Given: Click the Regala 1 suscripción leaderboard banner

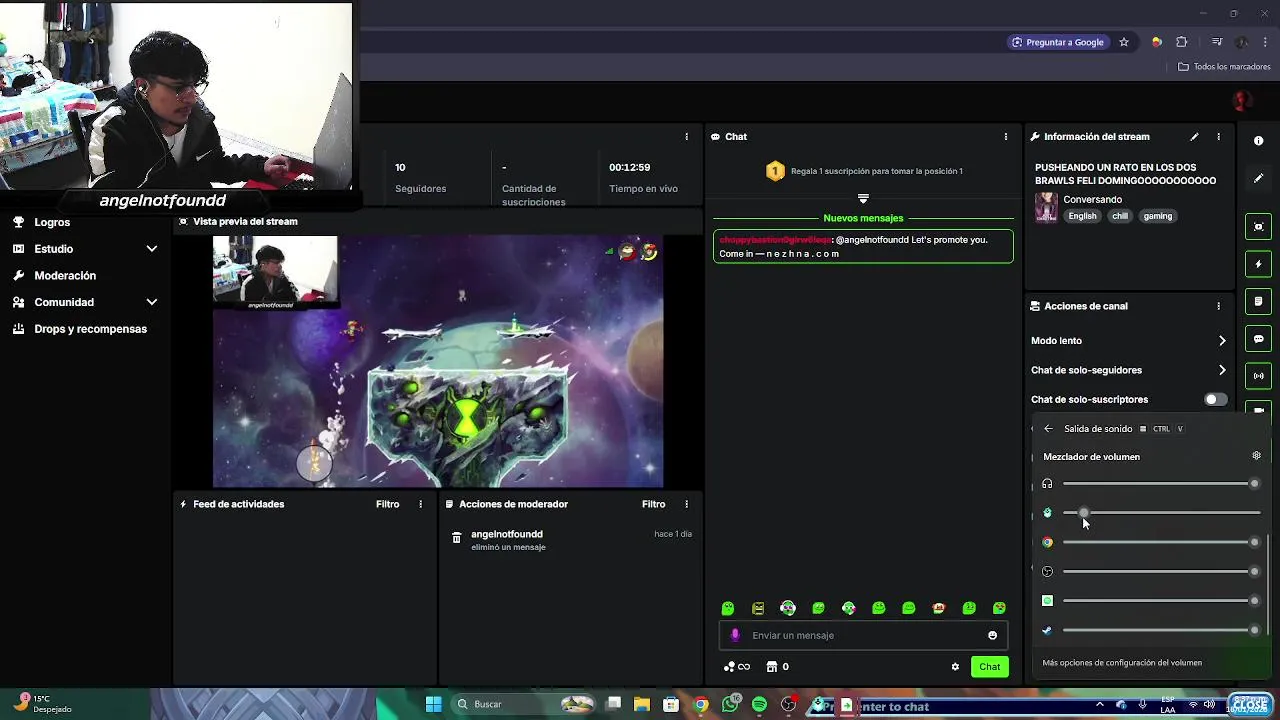Looking at the screenshot, I should [863, 171].
